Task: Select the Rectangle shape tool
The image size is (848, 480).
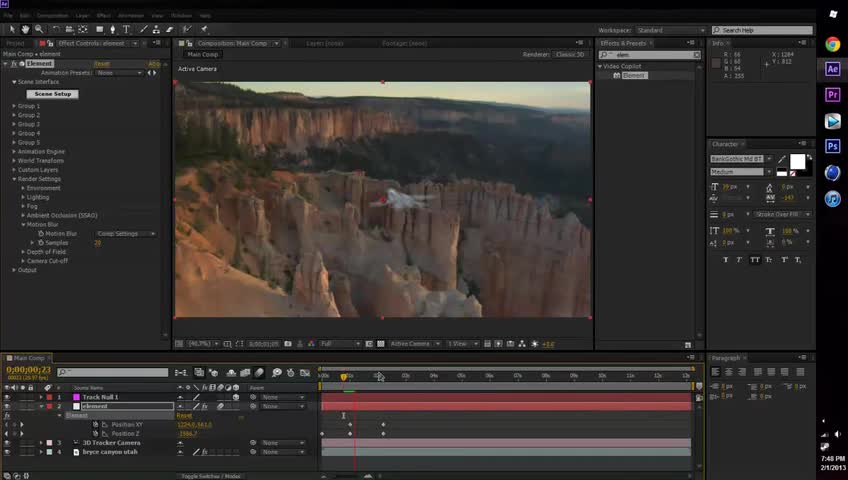Action: [x=99, y=30]
